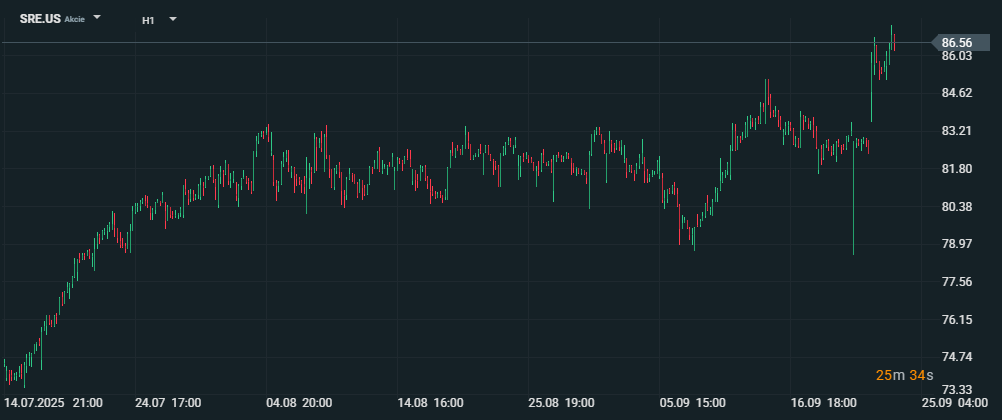
Task: Click the 04.08 20:00 time label
Action: point(299,403)
